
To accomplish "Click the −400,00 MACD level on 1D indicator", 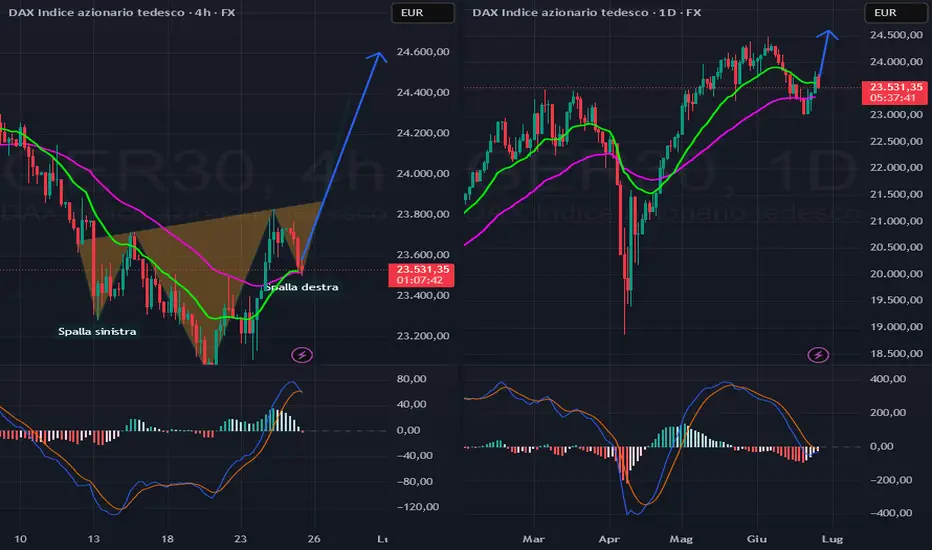I will (891, 513).
